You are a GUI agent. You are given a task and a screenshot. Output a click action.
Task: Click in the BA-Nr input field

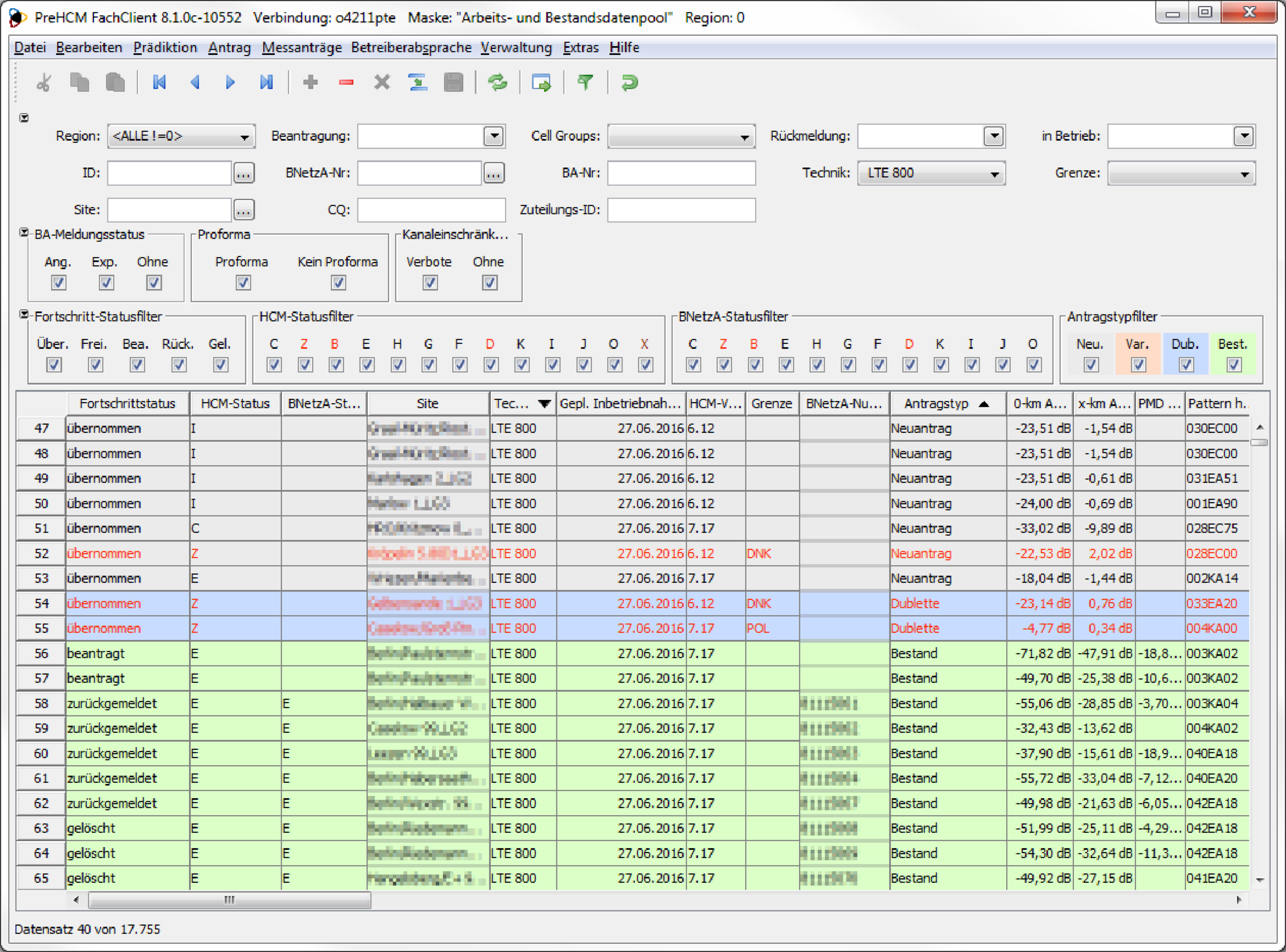[681, 173]
